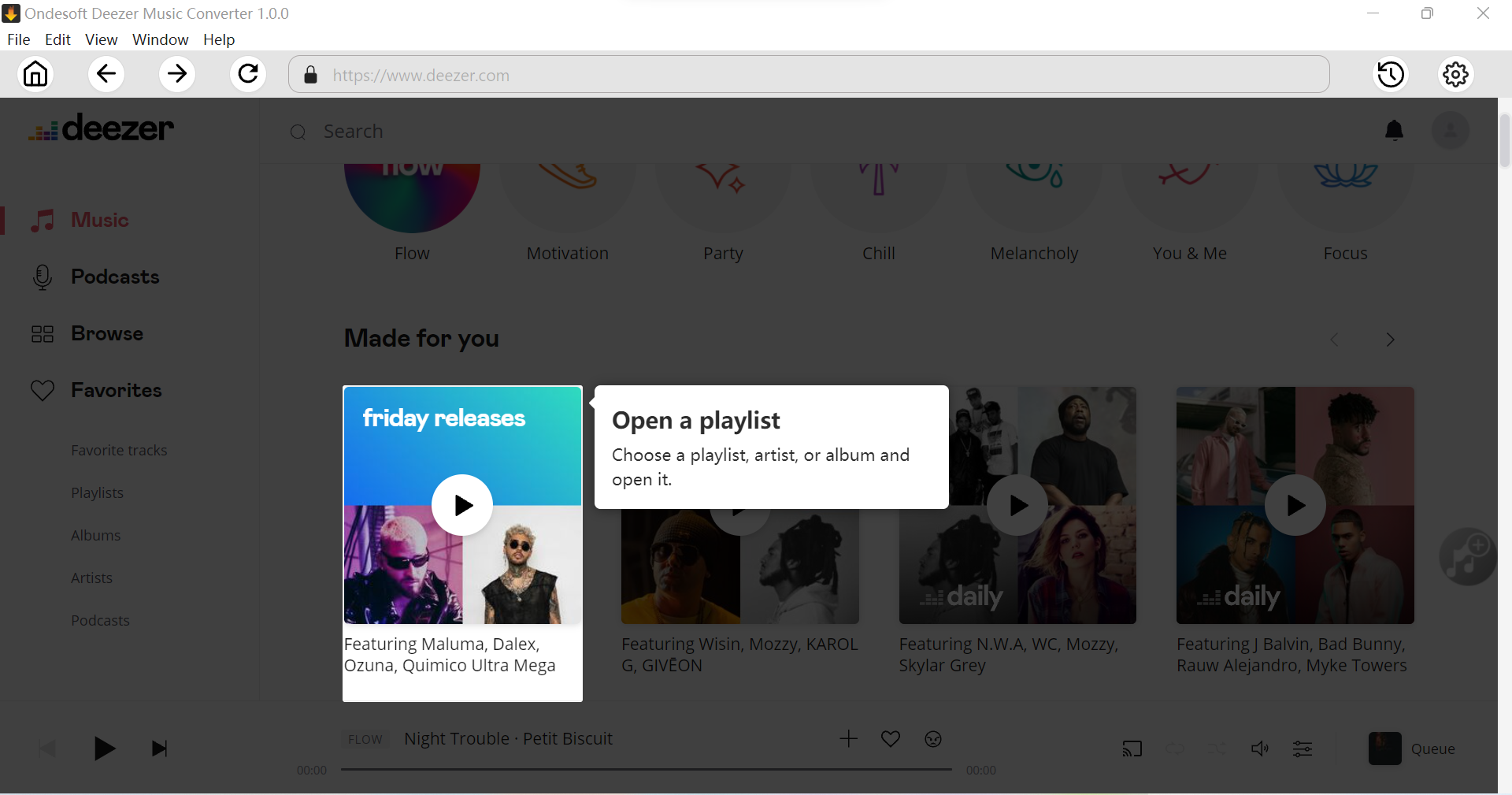Screen dimensions: 1512x795
Task: Go to the home page button
Action: pyautogui.click(x=35, y=74)
